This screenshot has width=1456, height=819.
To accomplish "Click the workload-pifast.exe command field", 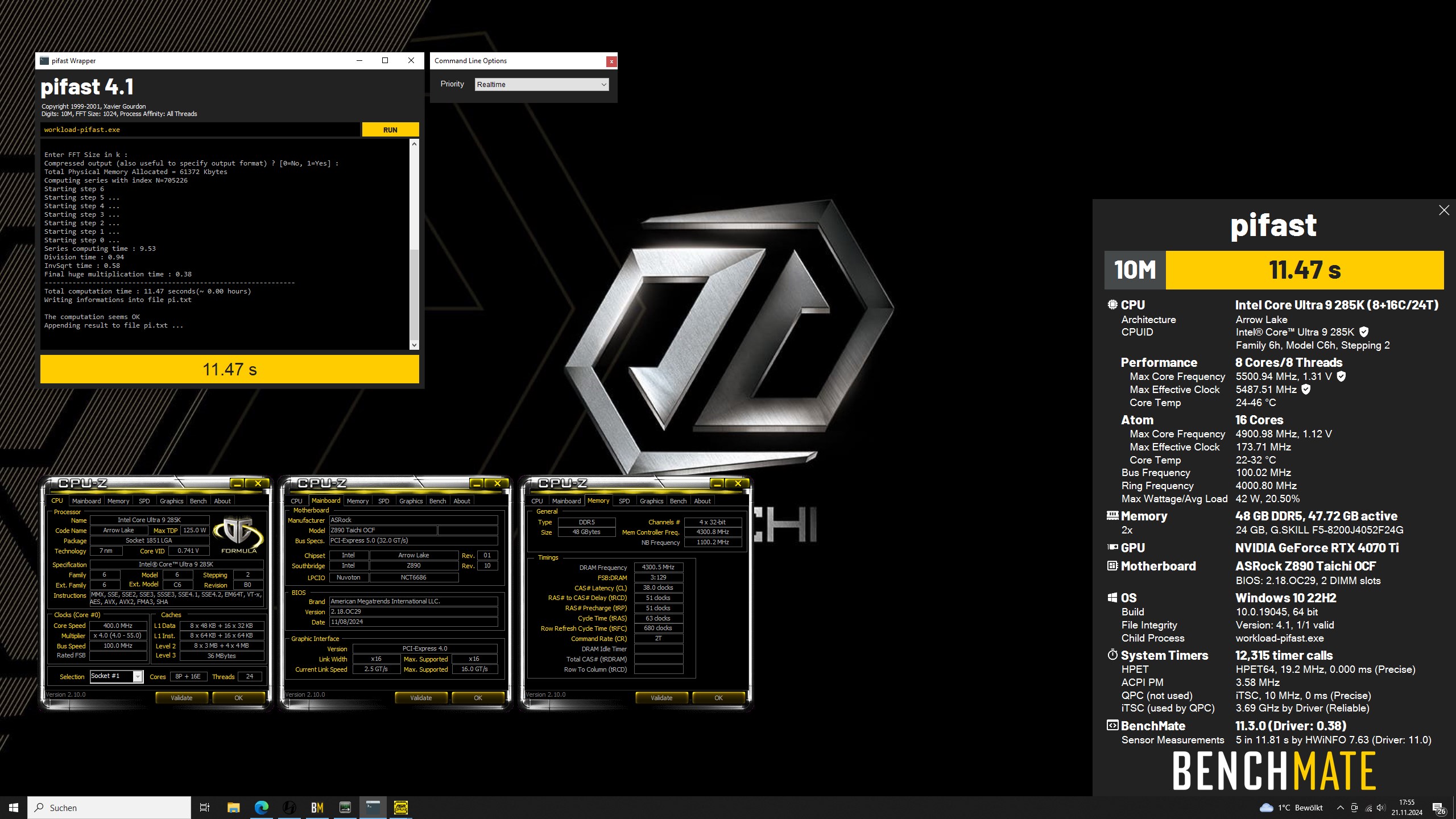I will (200, 130).
